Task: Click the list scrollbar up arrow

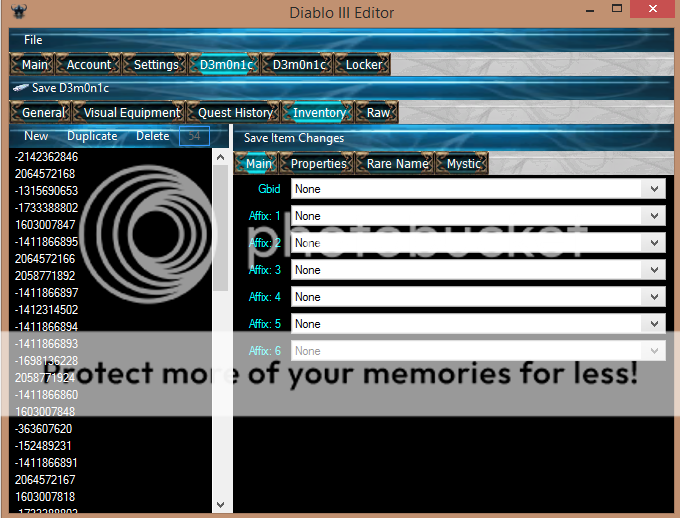Action: [x=220, y=158]
